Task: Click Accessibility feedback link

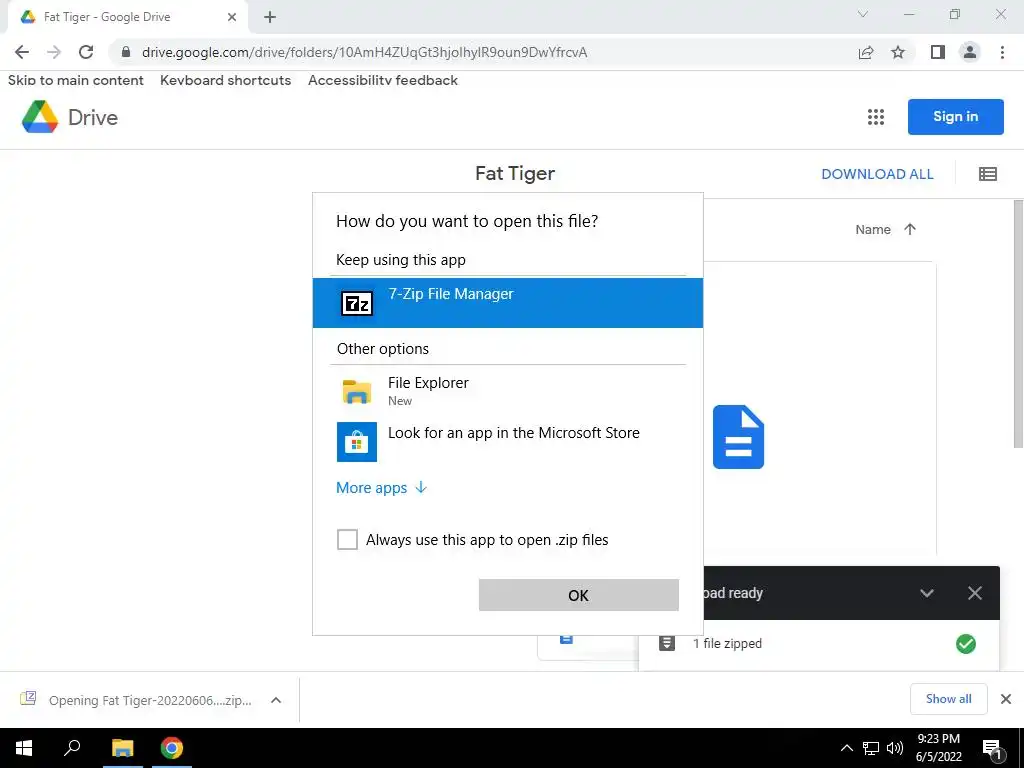Action: [383, 80]
